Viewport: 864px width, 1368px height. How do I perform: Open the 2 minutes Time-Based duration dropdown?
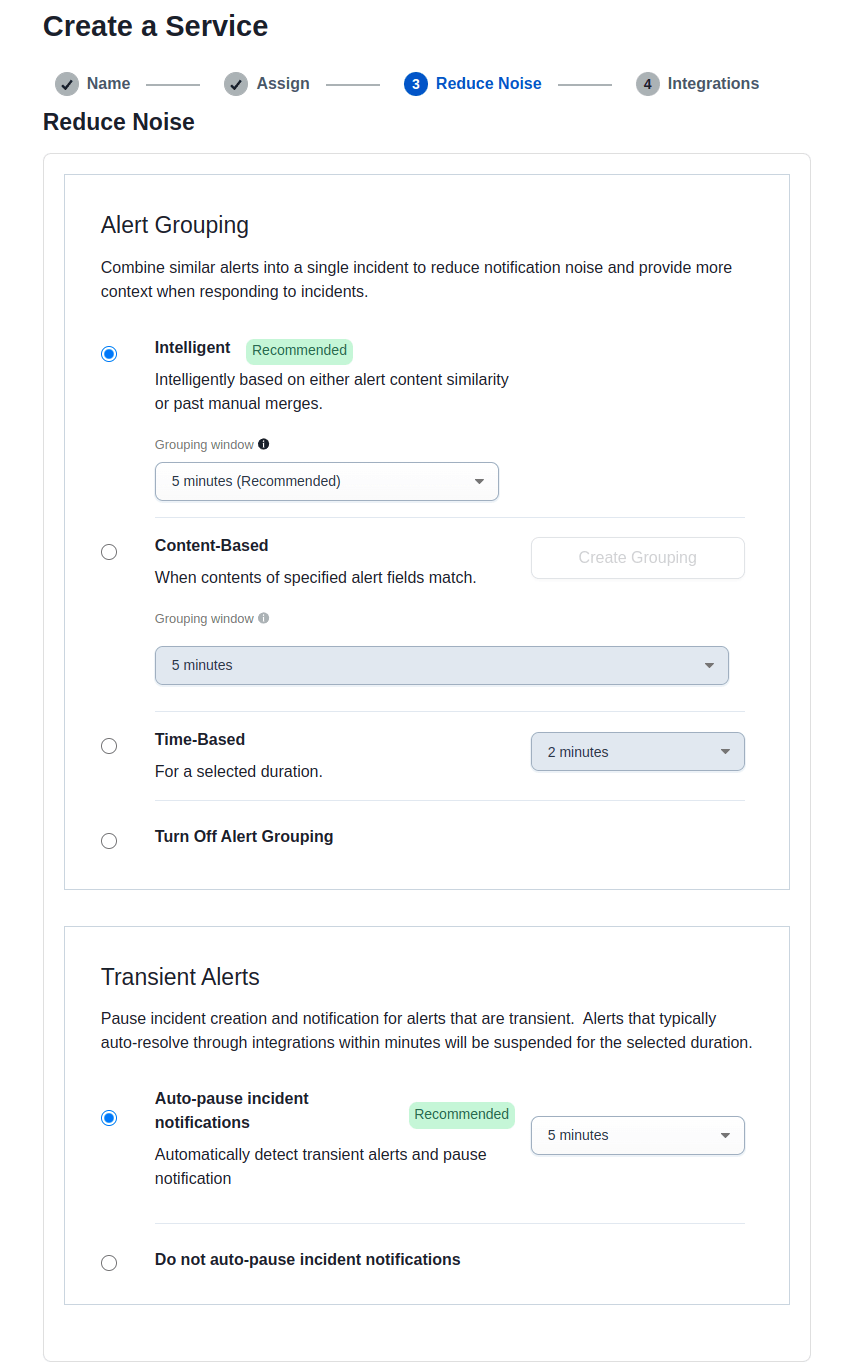coord(637,751)
